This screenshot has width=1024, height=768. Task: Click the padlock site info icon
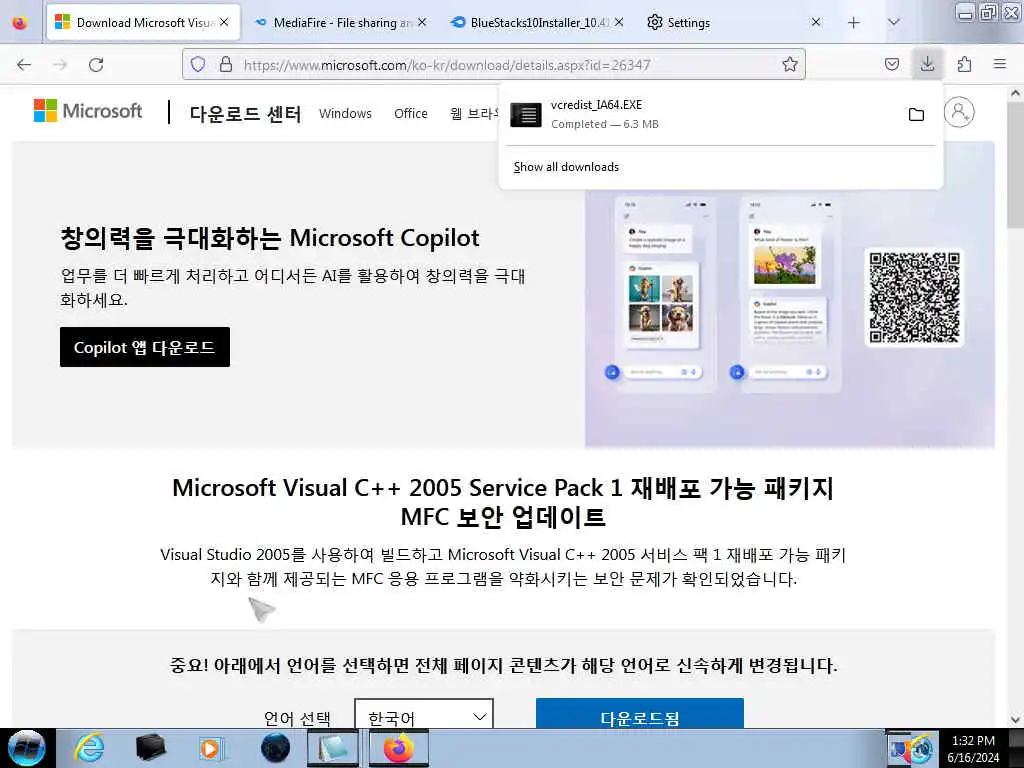point(226,64)
